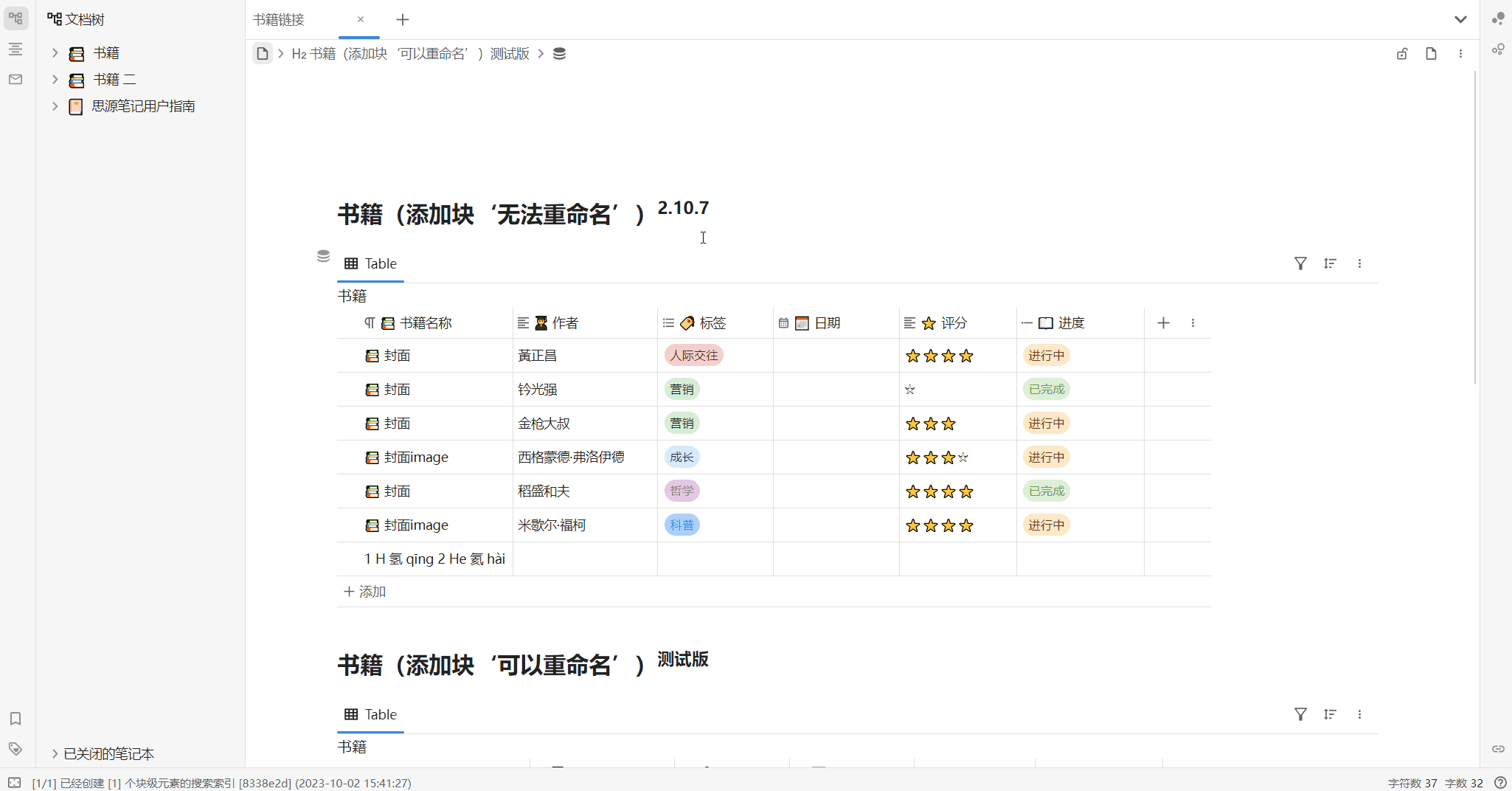Select the Table view tab of first database
1512x791 pixels.
371,264
